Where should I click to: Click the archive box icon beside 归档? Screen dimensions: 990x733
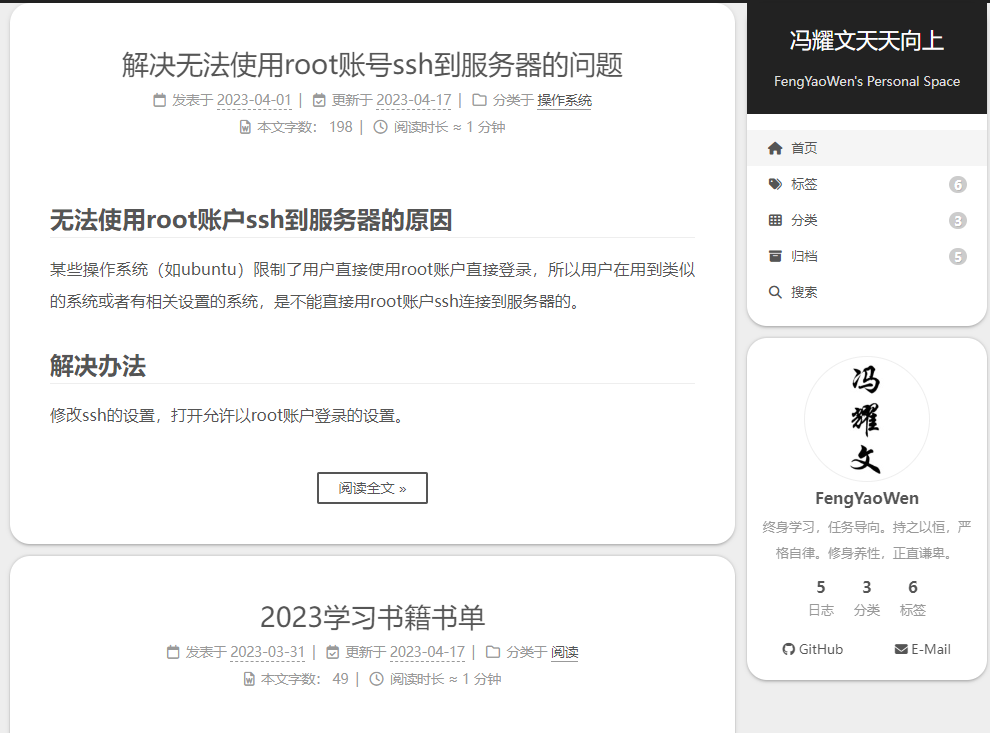[x=775, y=256]
